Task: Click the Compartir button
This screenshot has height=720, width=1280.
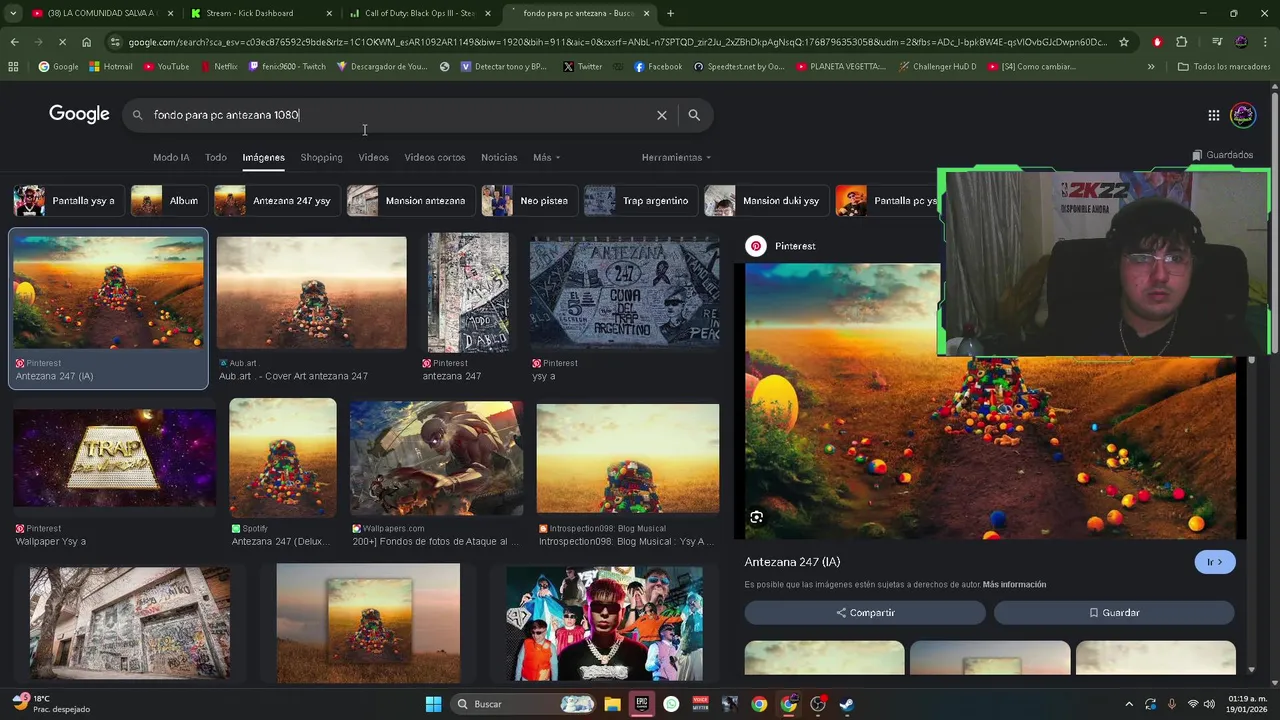Action: coord(865,612)
